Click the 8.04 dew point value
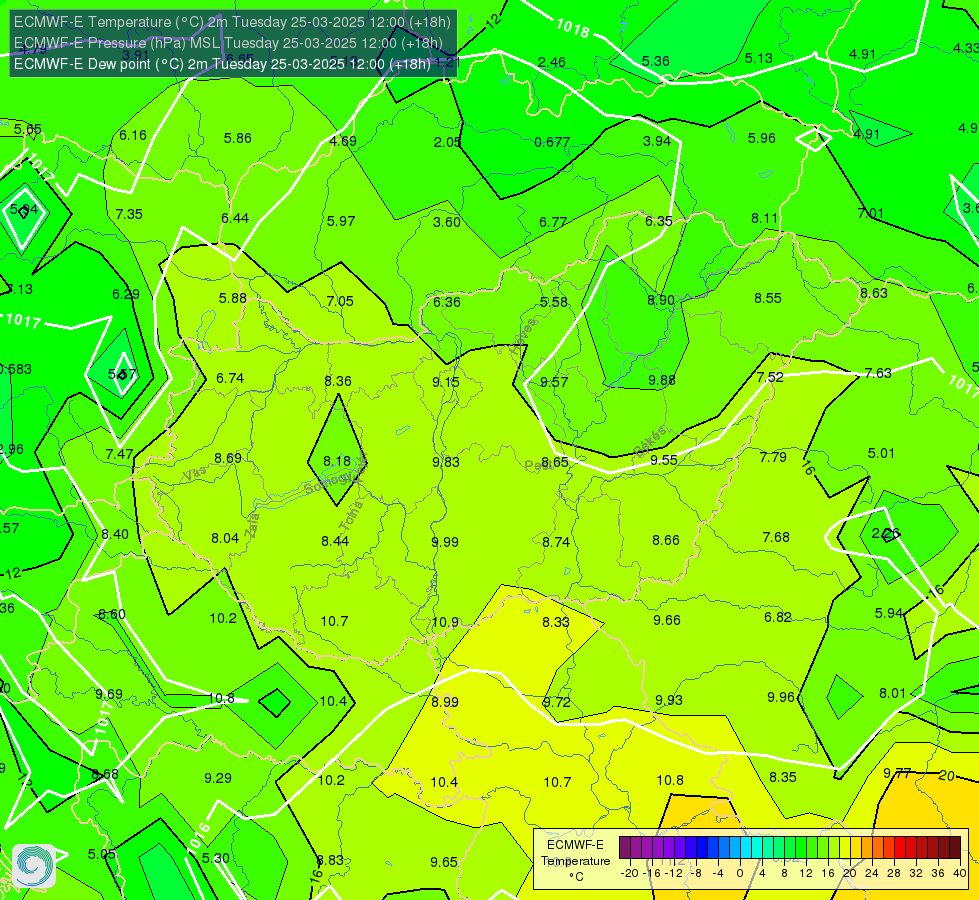Image resolution: width=979 pixels, height=900 pixels. click(225, 538)
